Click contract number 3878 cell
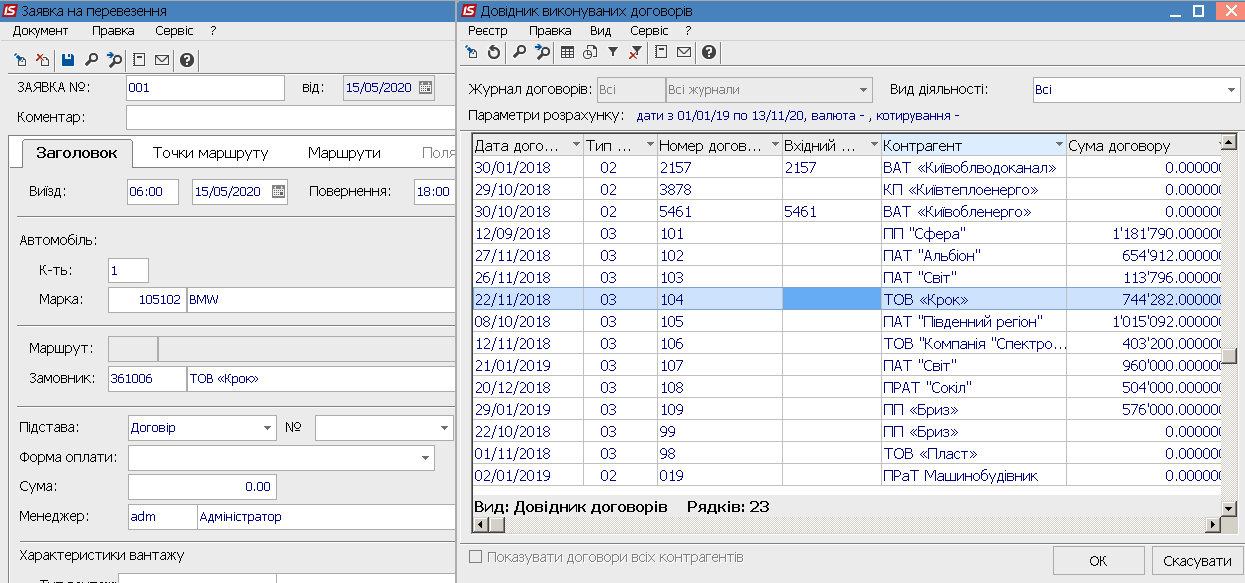Screen dimensions: 1245x583 719,190
